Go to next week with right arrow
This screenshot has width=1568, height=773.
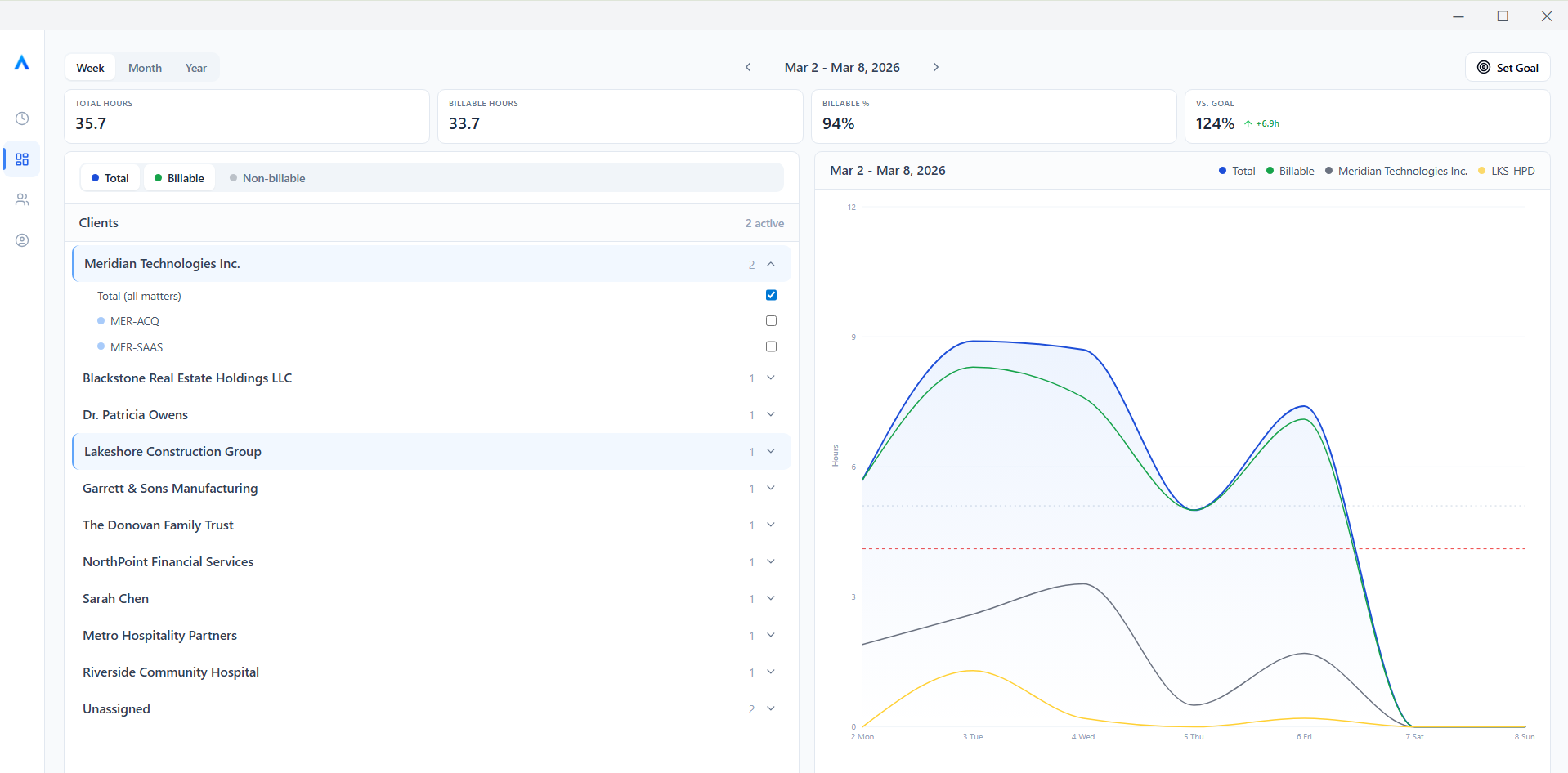coord(936,67)
